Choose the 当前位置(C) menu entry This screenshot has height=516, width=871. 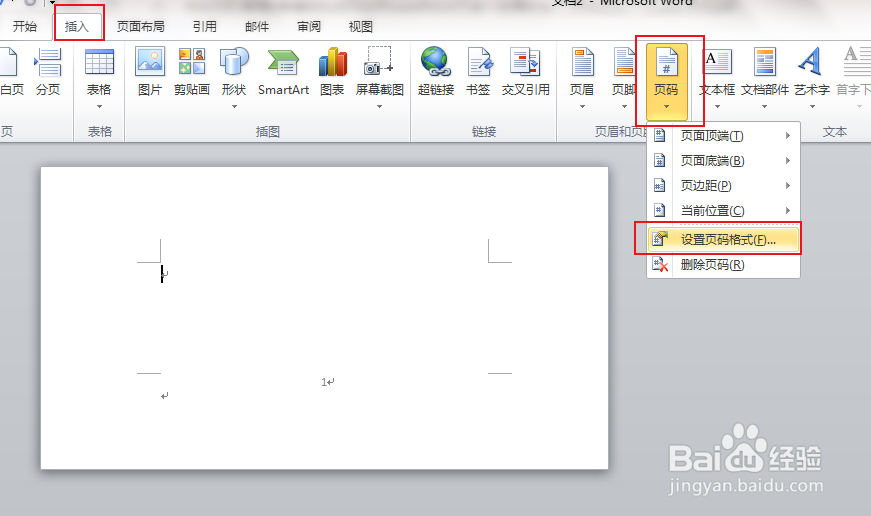point(723,211)
